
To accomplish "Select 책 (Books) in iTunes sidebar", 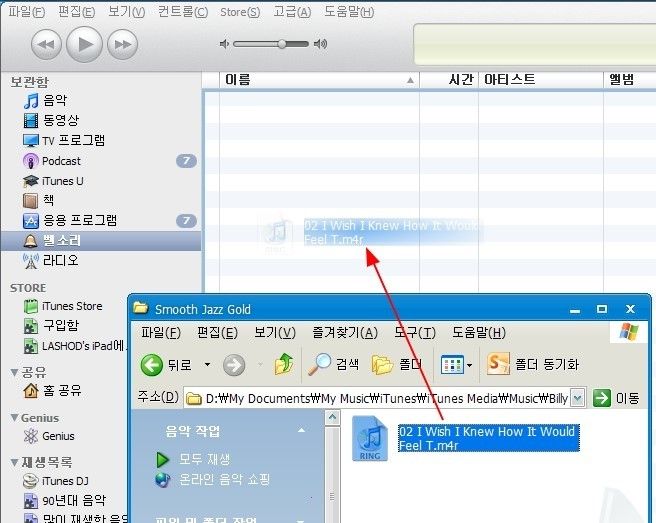I will 48,200.
